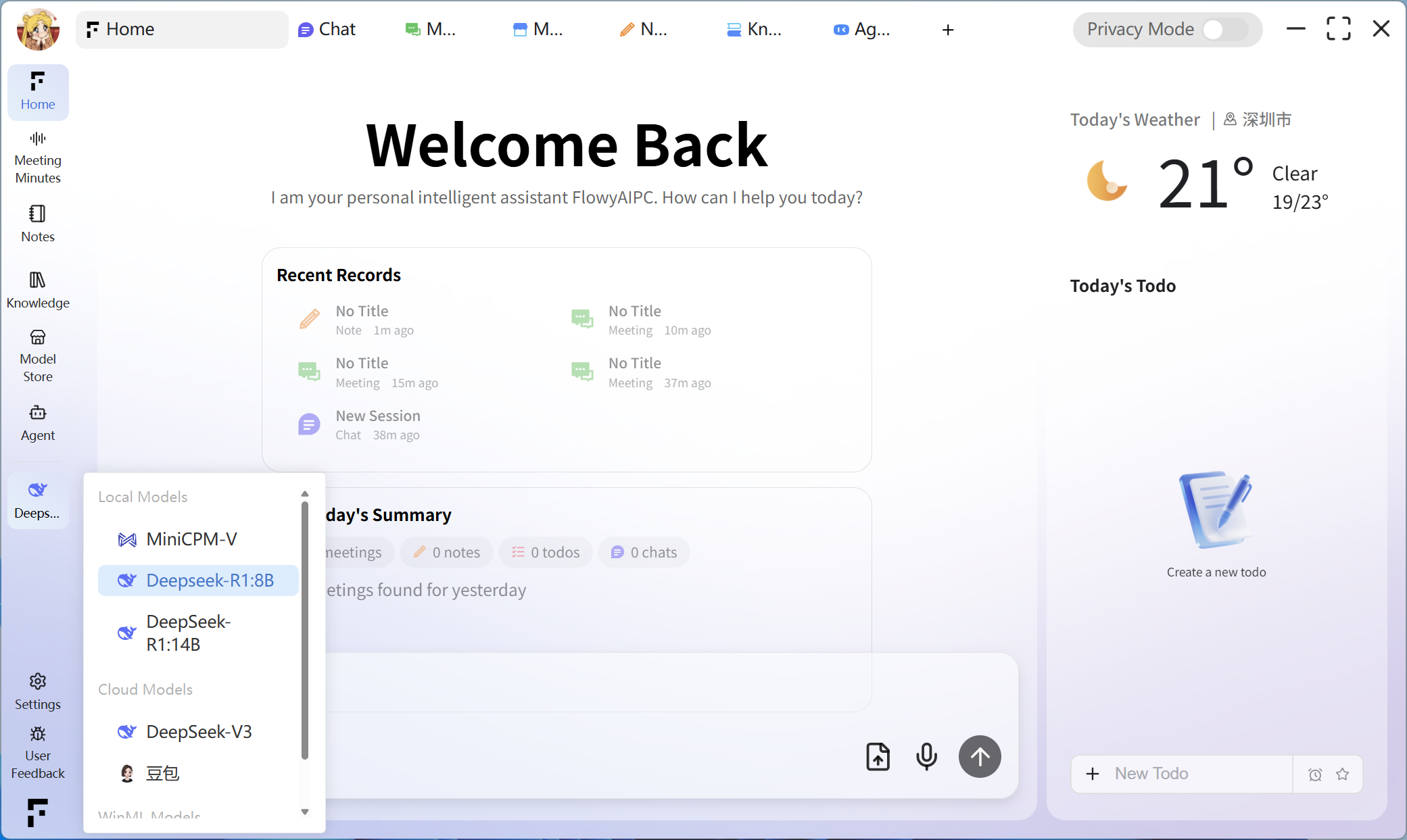The height and width of the screenshot is (840, 1407).
Task: Open the Agent page
Action: pyautogui.click(x=38, y=422)
